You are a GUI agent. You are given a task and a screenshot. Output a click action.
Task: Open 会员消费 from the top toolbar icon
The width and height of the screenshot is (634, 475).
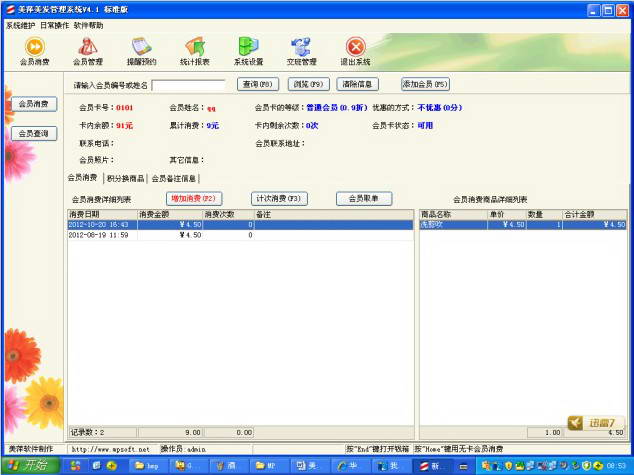pyautogui.click(x=35, y=51)
